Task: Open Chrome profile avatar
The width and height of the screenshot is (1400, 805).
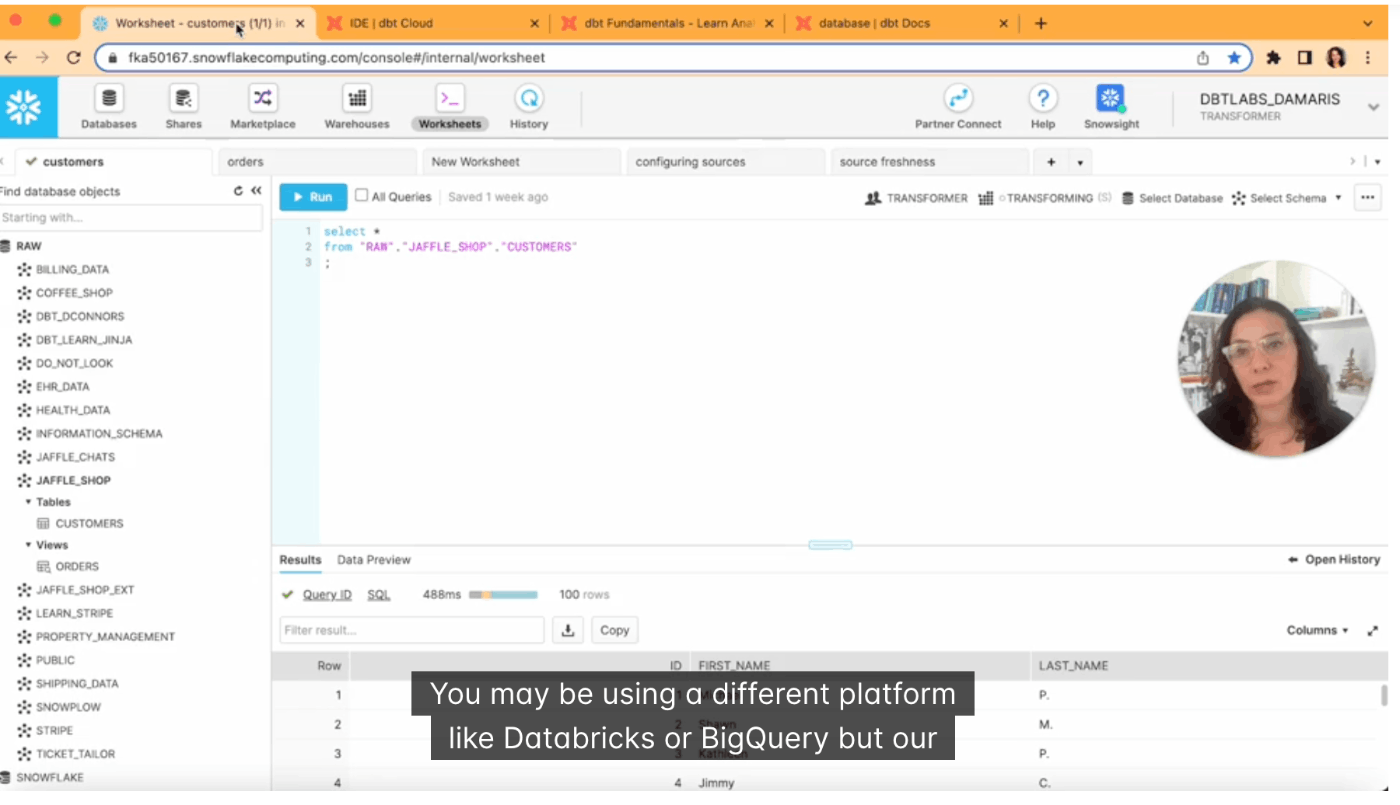Action: coord(1336,58)
